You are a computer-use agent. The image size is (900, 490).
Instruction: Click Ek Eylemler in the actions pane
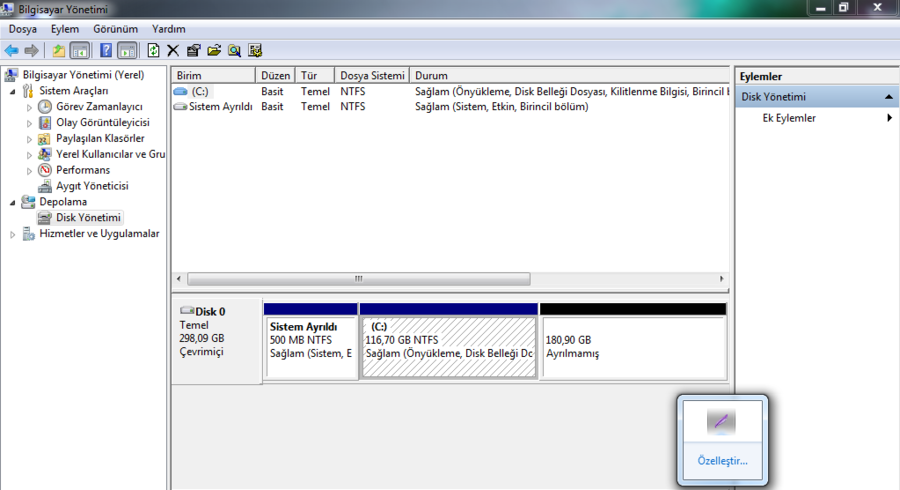(x=789, y=118)
